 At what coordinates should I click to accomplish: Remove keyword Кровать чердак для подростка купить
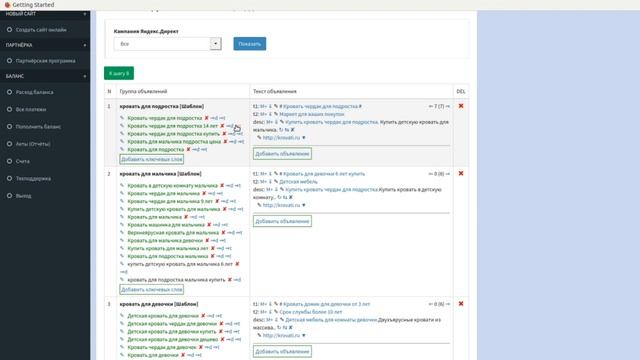coord(224,133)
